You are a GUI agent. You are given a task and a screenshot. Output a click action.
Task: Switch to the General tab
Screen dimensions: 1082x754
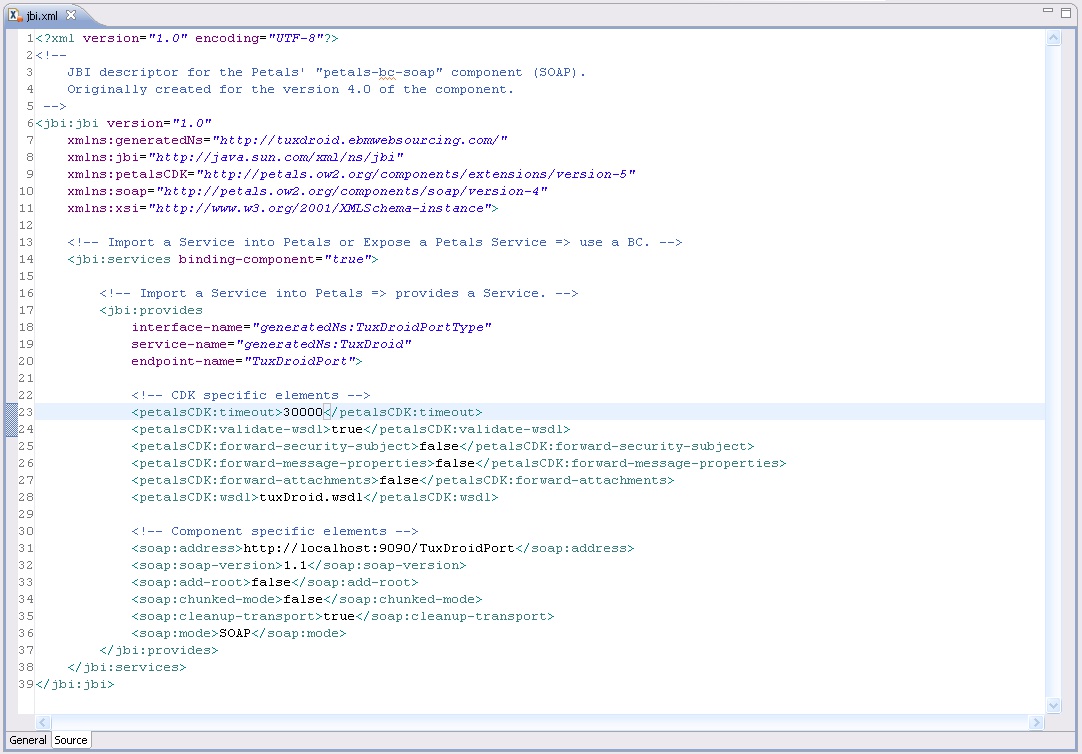click(x=28, y=740)
